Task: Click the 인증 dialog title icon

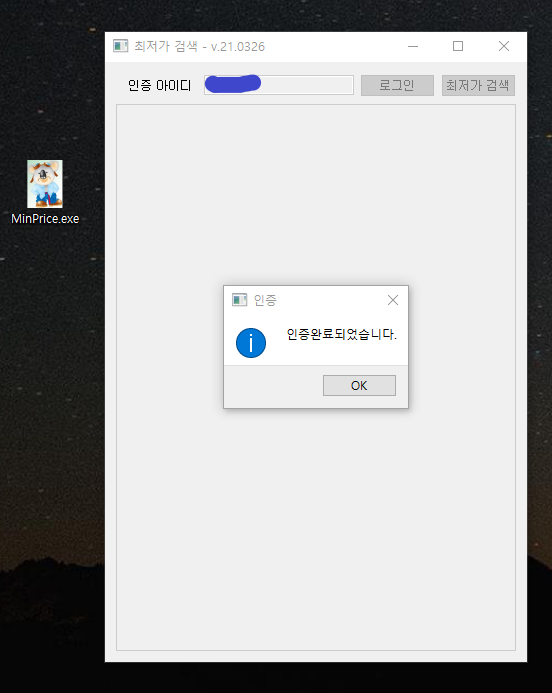Action: (x=240, y=300)
